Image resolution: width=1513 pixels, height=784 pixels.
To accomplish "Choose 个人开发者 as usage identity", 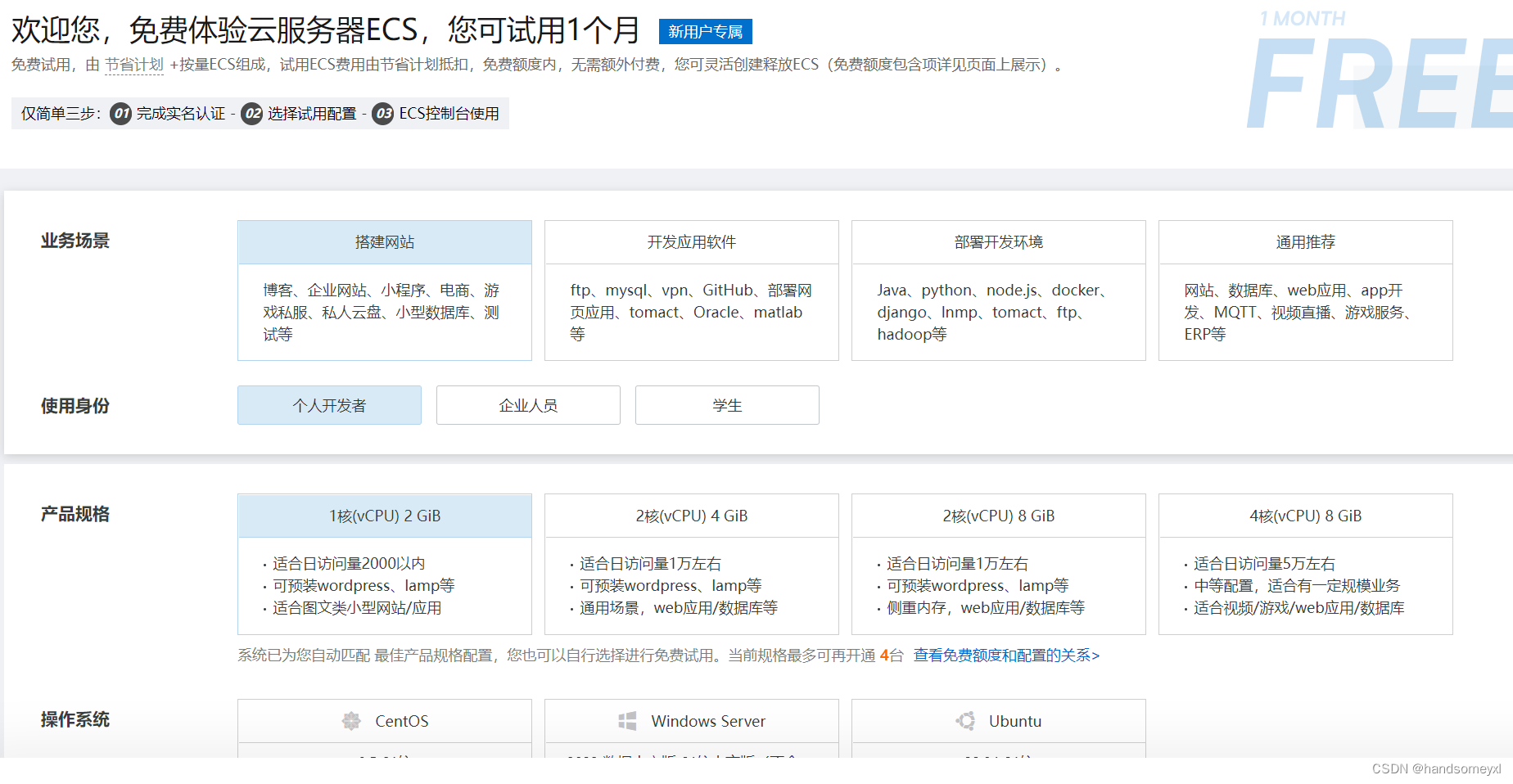I will pos(328,405).
